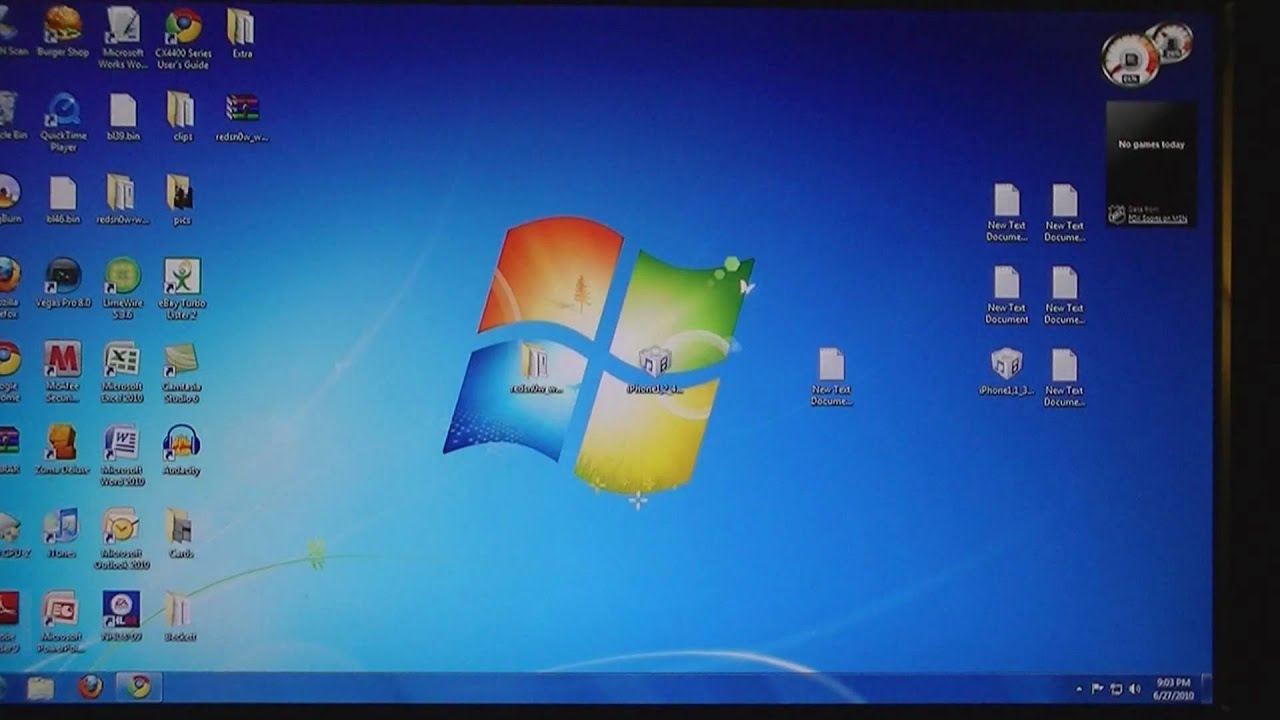Select the redsn0w WinRAR archive icon
The image size is (1280, 720).
[242, 116]
